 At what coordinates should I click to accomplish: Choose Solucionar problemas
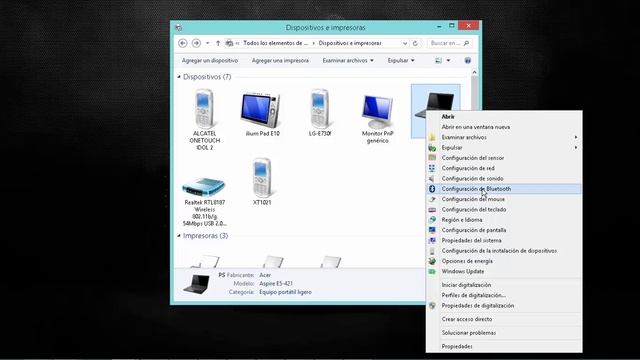coord(469,333)
